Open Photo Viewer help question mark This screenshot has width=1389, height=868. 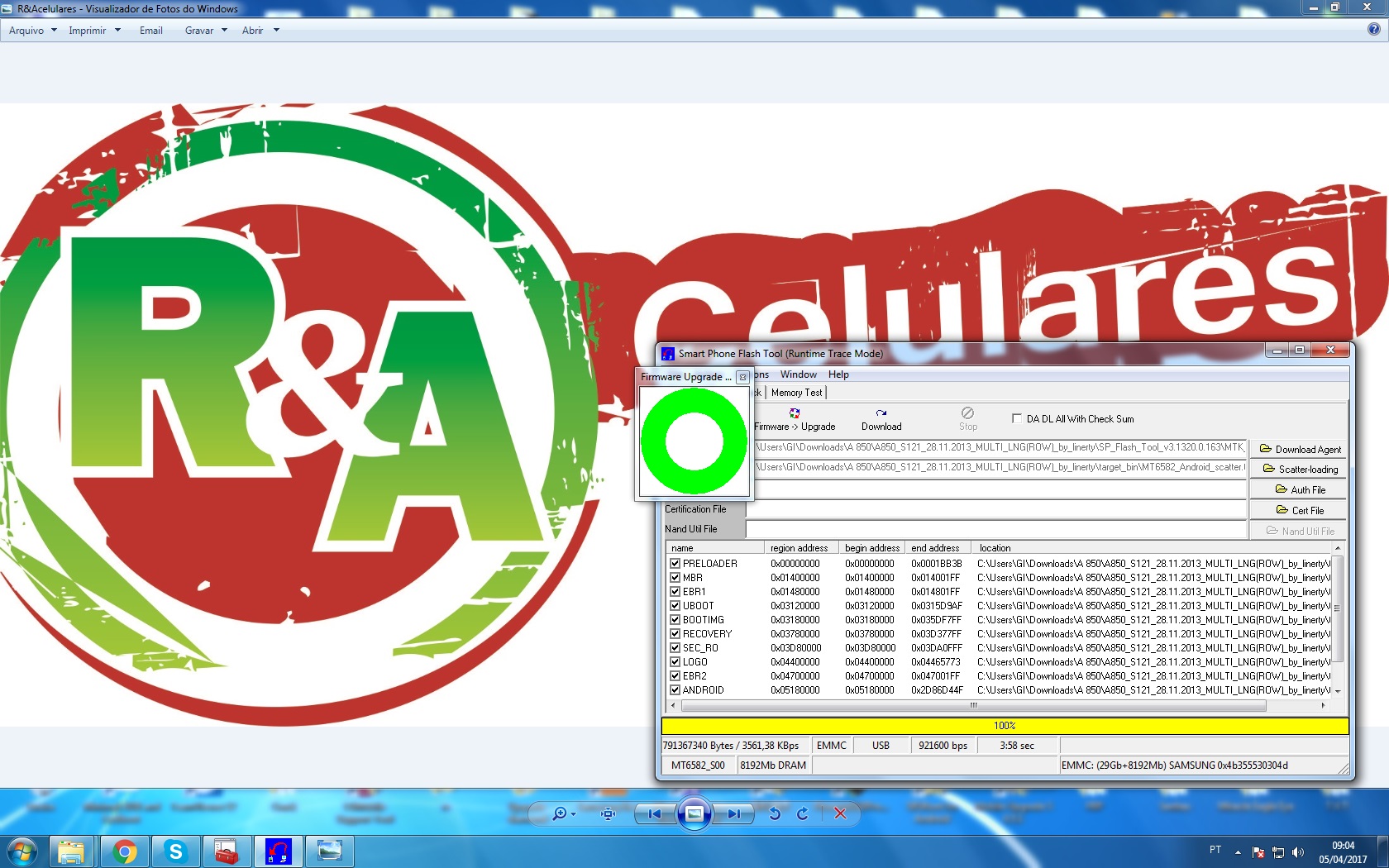pyautogui.click(x=1374, y=30)
